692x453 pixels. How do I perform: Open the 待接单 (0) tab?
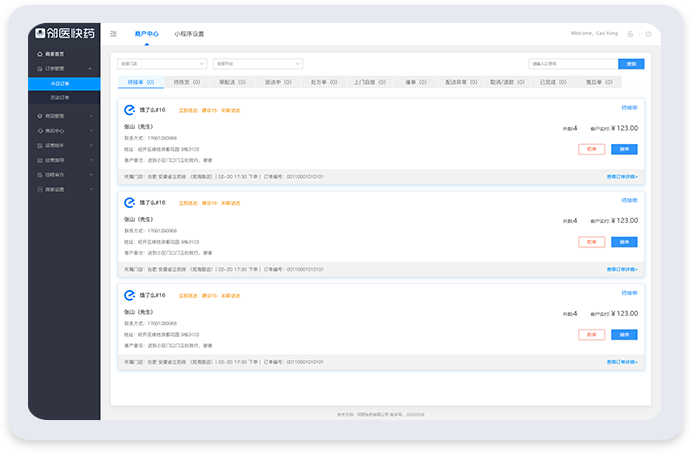point(141,82)
